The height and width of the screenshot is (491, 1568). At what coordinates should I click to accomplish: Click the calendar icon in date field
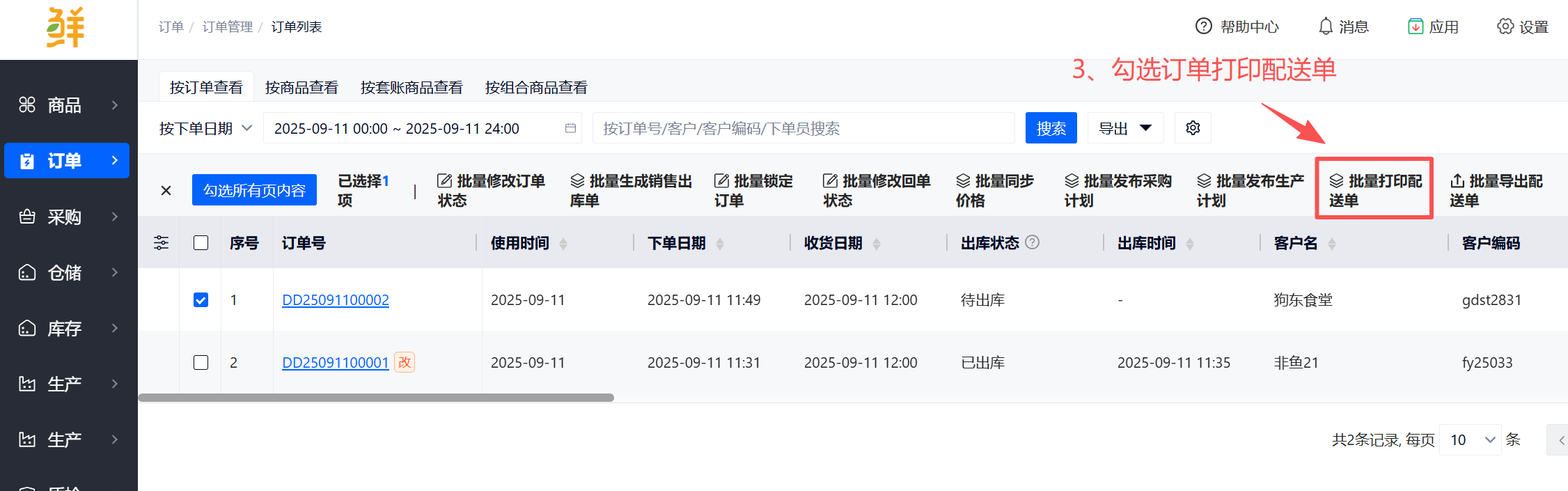click(570, 128)
